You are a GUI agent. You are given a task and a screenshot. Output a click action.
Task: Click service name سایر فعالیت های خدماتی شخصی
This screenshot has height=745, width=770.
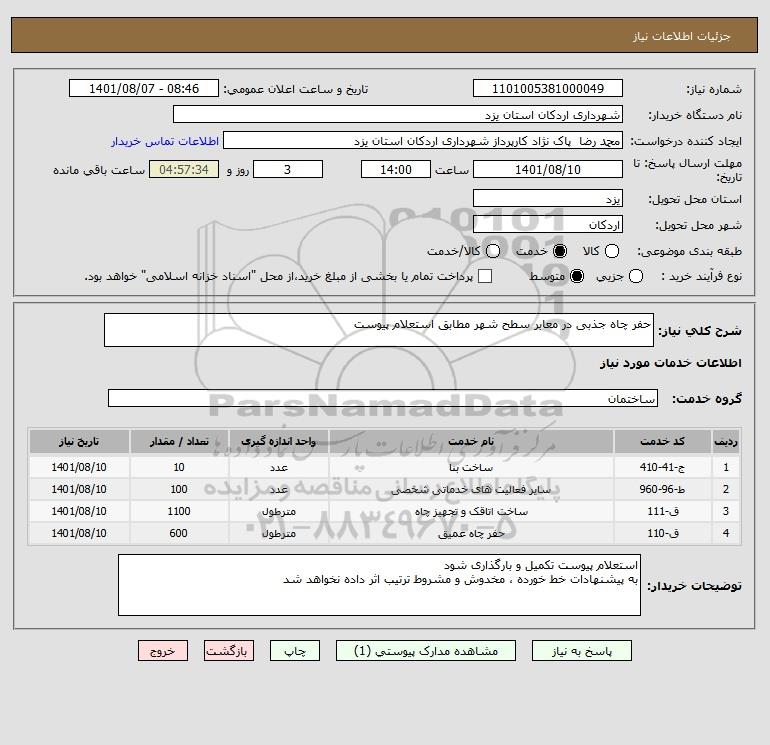[x=471, y=490]
